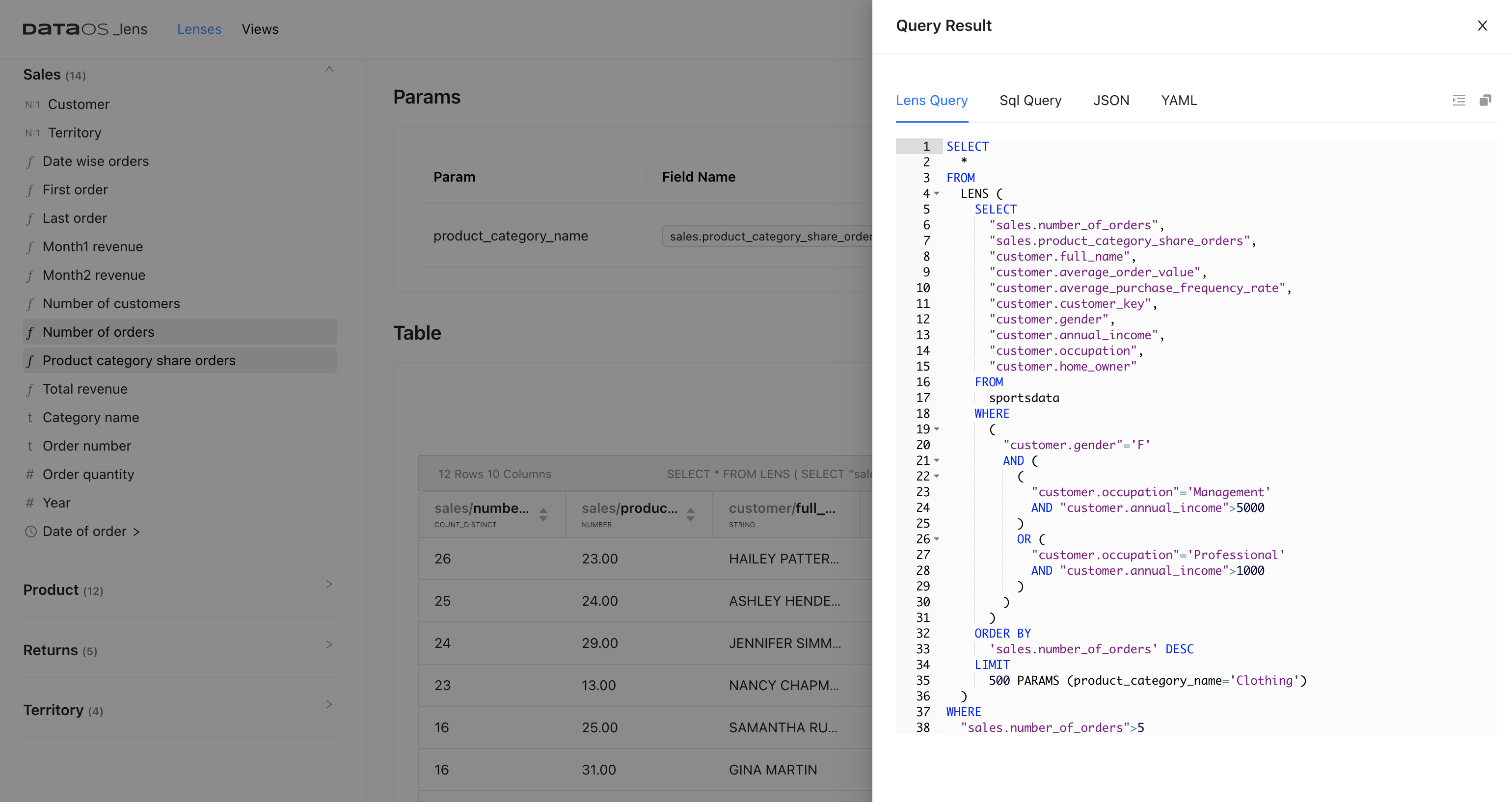The height and width of the screenshot is (802, 1512).
Task: Select Order number dimension
Action: coord(180,446)
